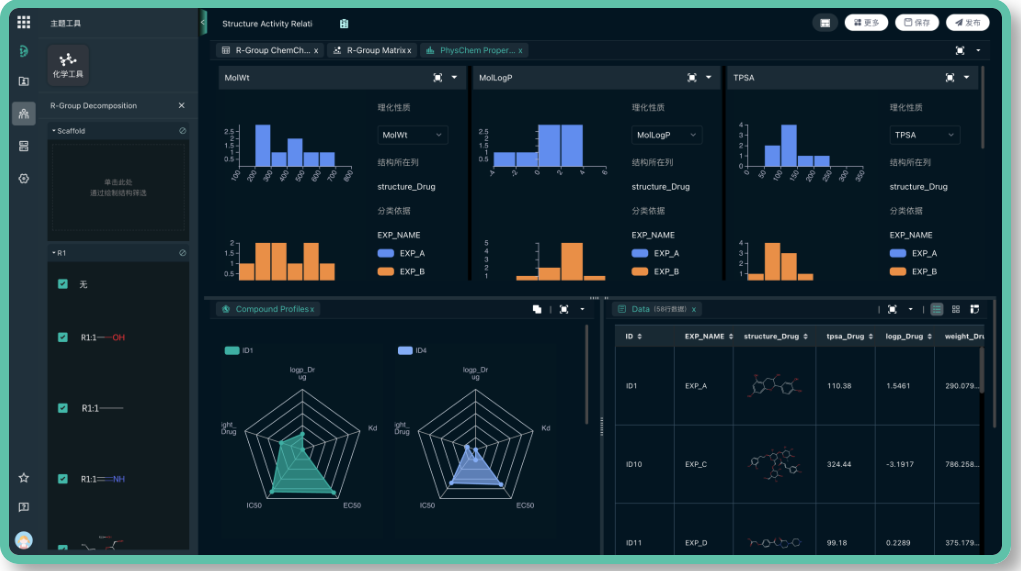Viewport: 1021px width, 571px height.
Task: Maximize the MolWt chart panel
Action: coord(437,77)
